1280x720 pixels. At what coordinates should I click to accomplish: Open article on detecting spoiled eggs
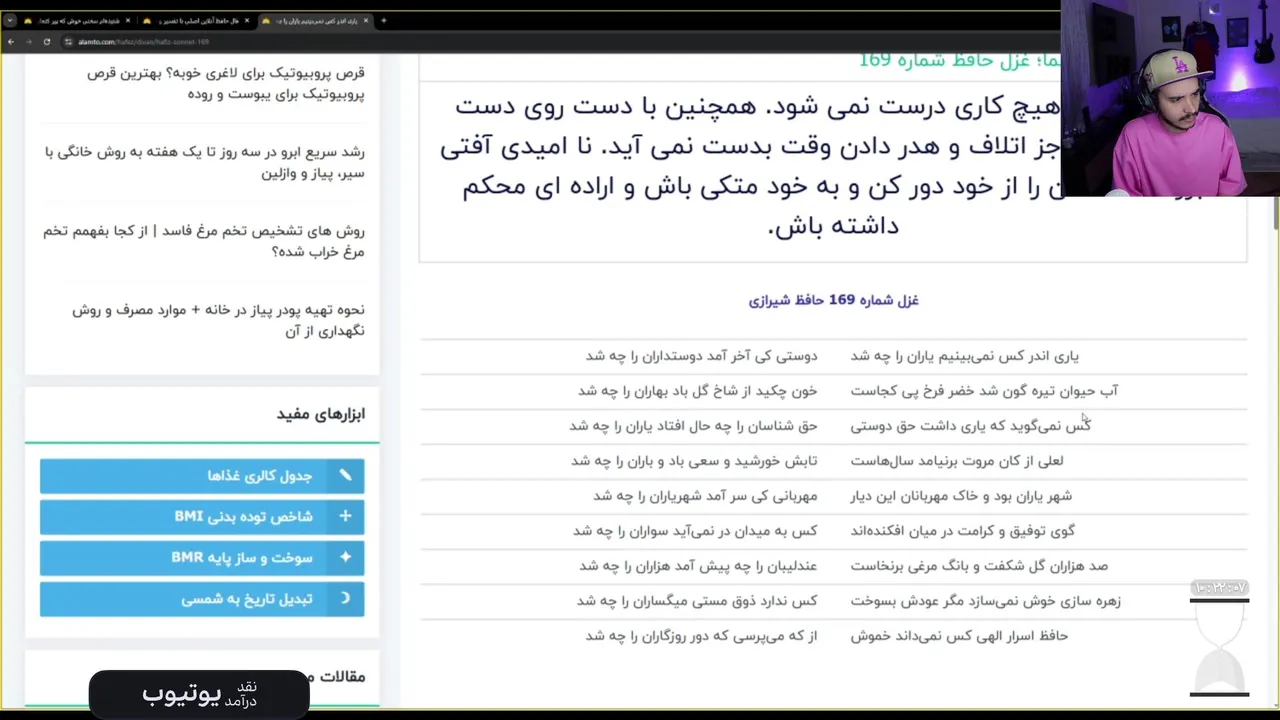click(203, 241)
